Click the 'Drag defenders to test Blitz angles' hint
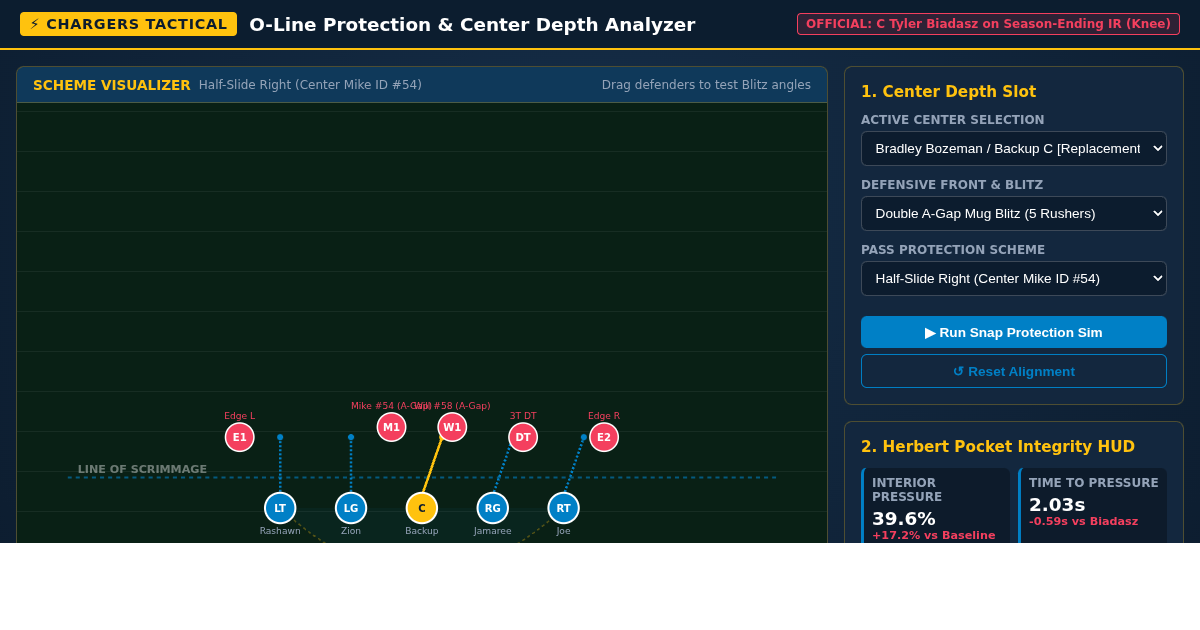1200x630 pixels. click(x=706, y=85)
